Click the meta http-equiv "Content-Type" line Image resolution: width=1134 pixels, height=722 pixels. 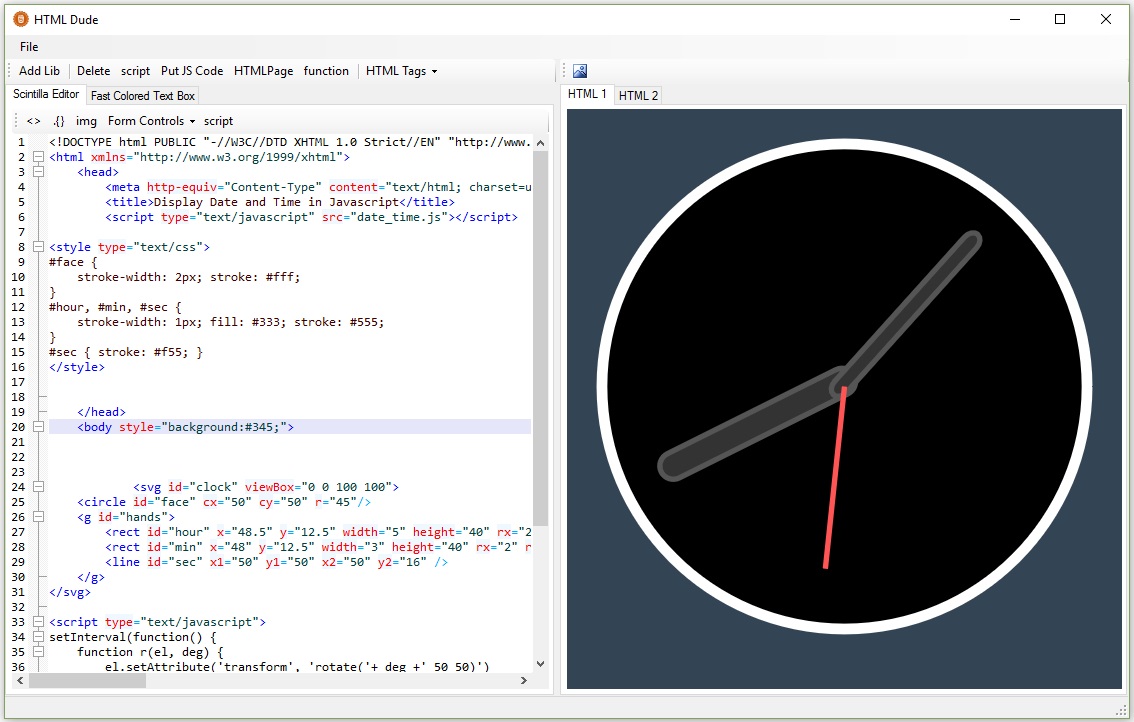(x=318, y=187)
